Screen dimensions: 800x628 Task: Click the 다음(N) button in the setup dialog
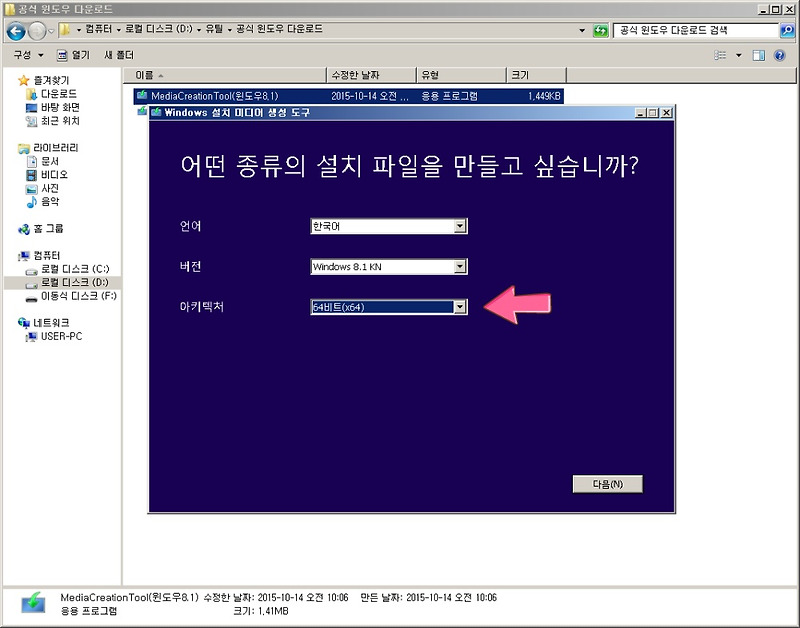[x=608, y=484]
